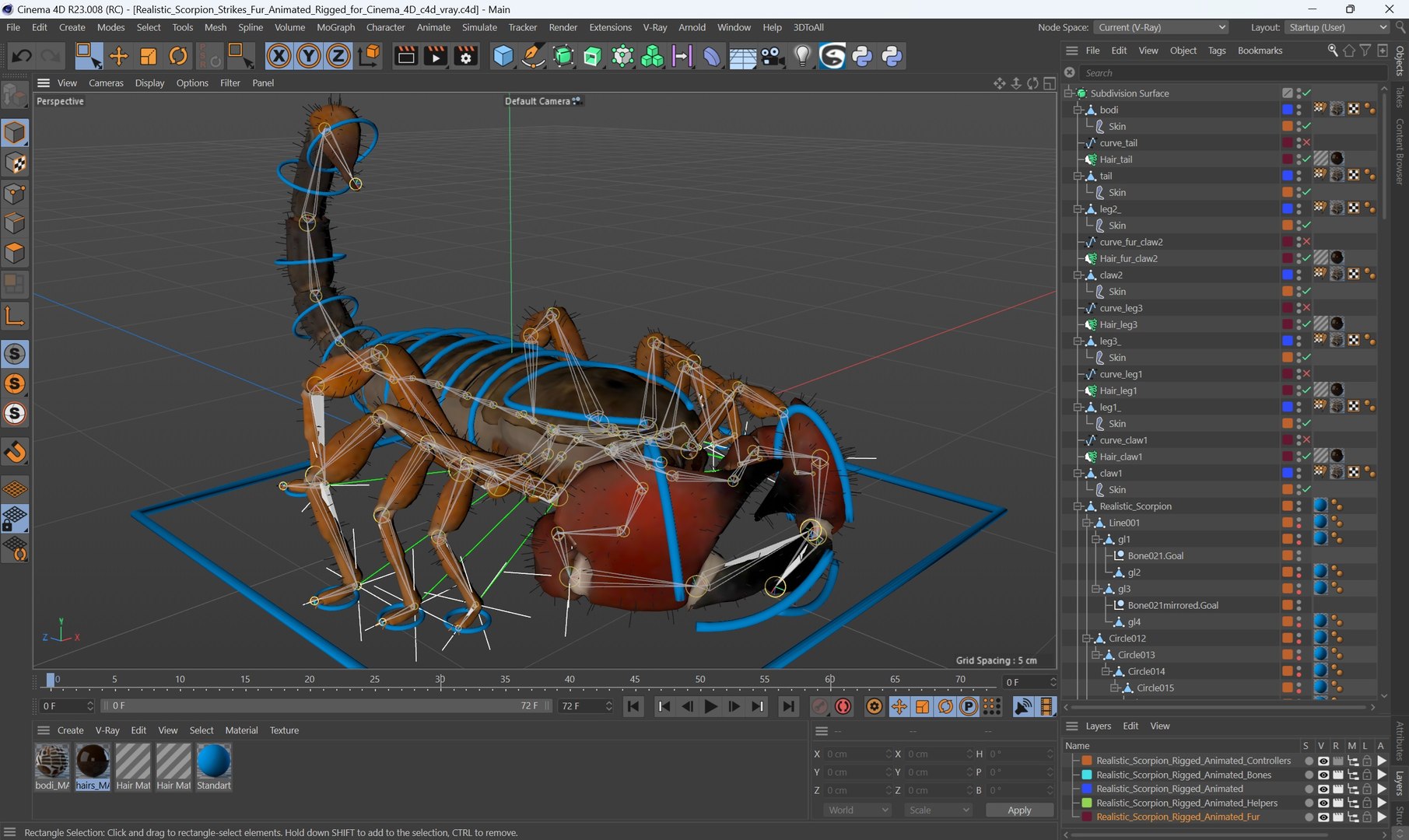Open Bookmarks in Object Manager

click(x=1260, y=51)
